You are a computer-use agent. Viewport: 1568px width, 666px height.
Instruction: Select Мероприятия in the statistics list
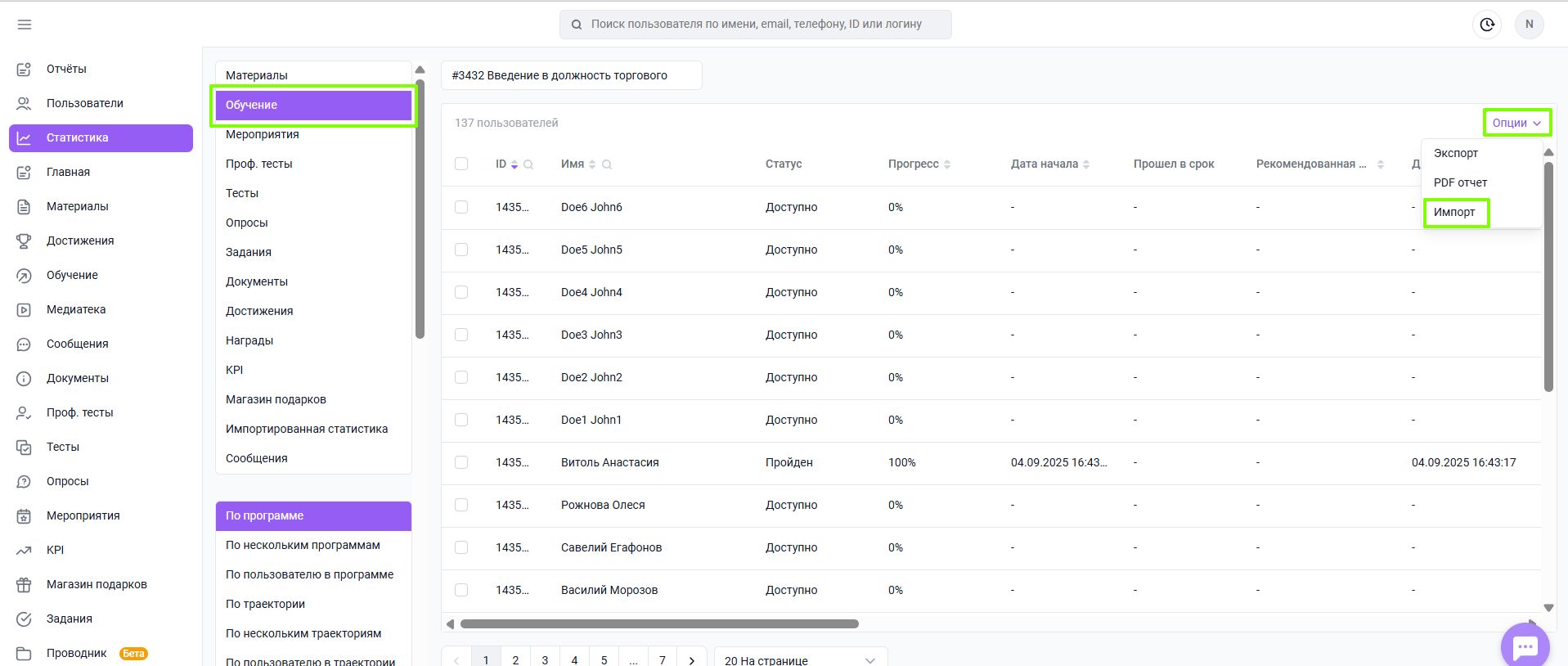(x=314, y=134)
